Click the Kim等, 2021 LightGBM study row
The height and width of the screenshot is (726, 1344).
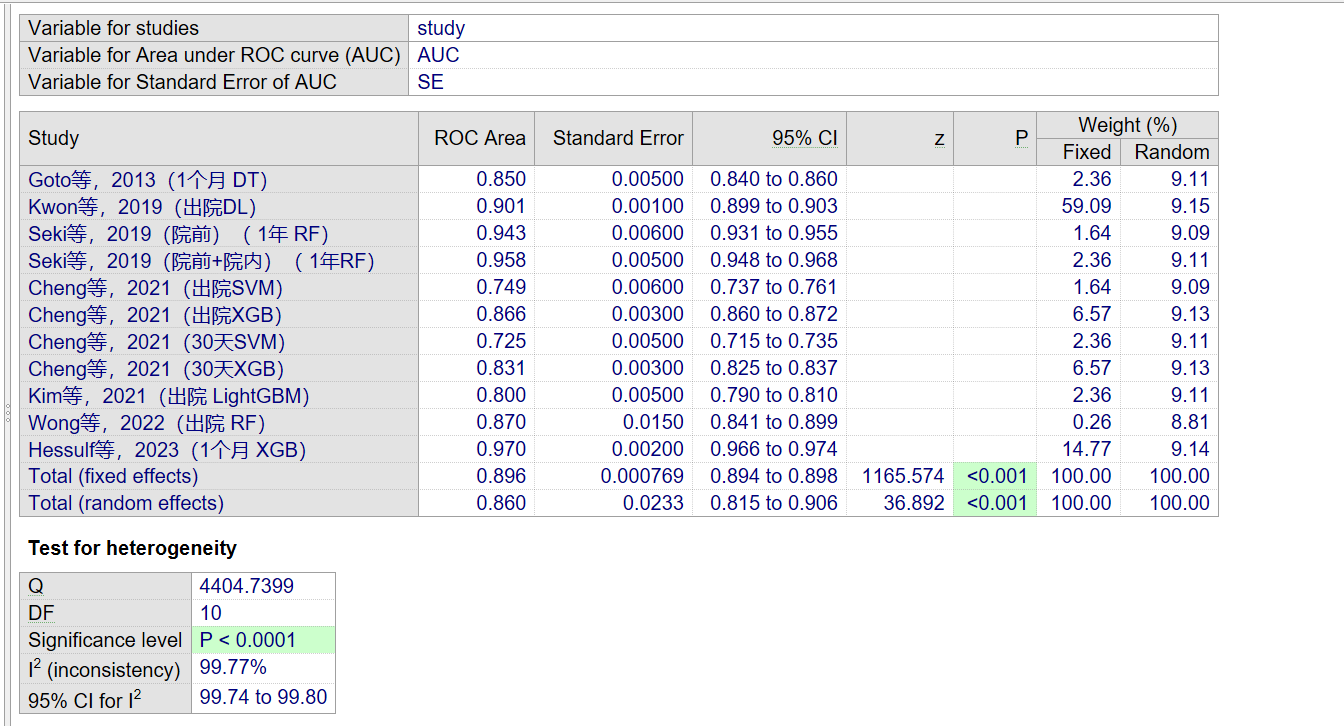pos(168,395)
